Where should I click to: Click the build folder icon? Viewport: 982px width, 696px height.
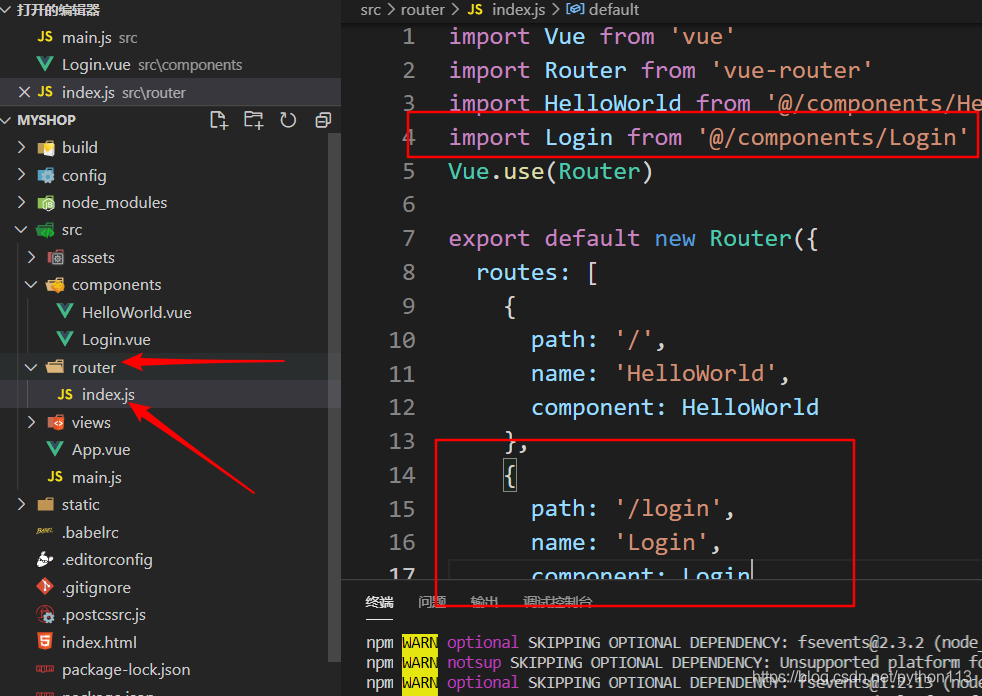pyautogui.click(x=46, y=148)
